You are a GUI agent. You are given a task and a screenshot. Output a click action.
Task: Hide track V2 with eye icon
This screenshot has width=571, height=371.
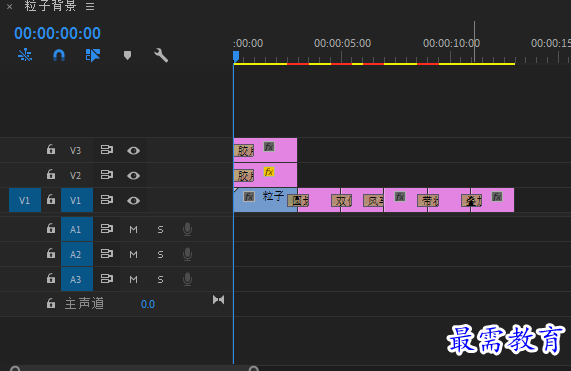[133, 175]
